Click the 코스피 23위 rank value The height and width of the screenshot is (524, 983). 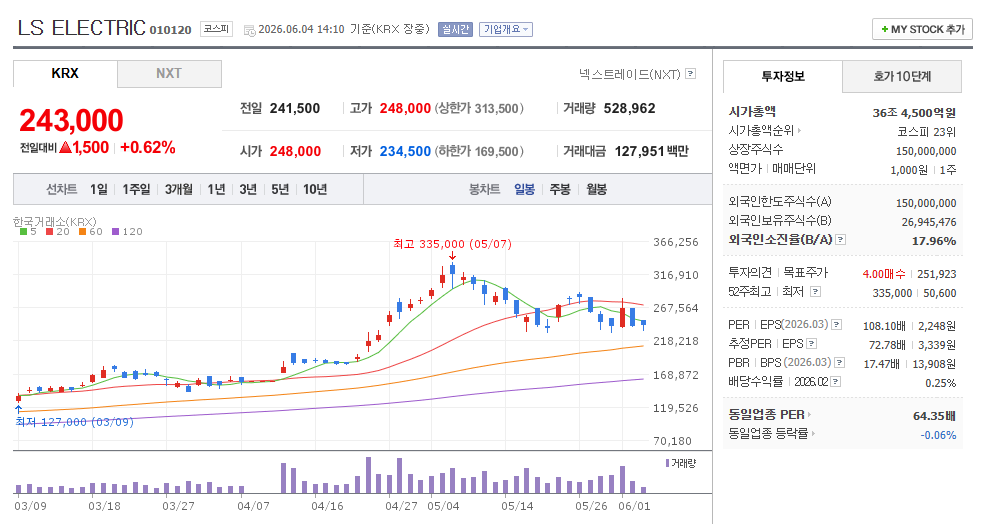click(927, 132)
